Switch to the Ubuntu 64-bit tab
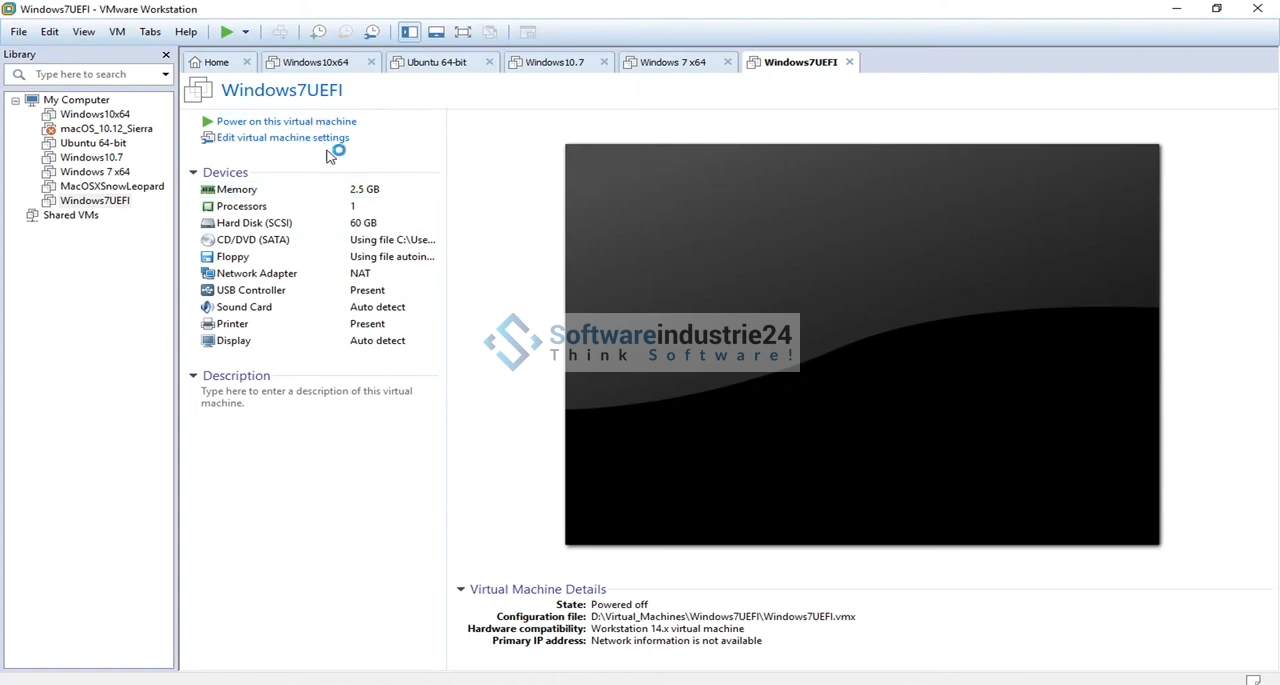Image resolution: width=1280 pixels, height=685 pixels. [436, 62]
